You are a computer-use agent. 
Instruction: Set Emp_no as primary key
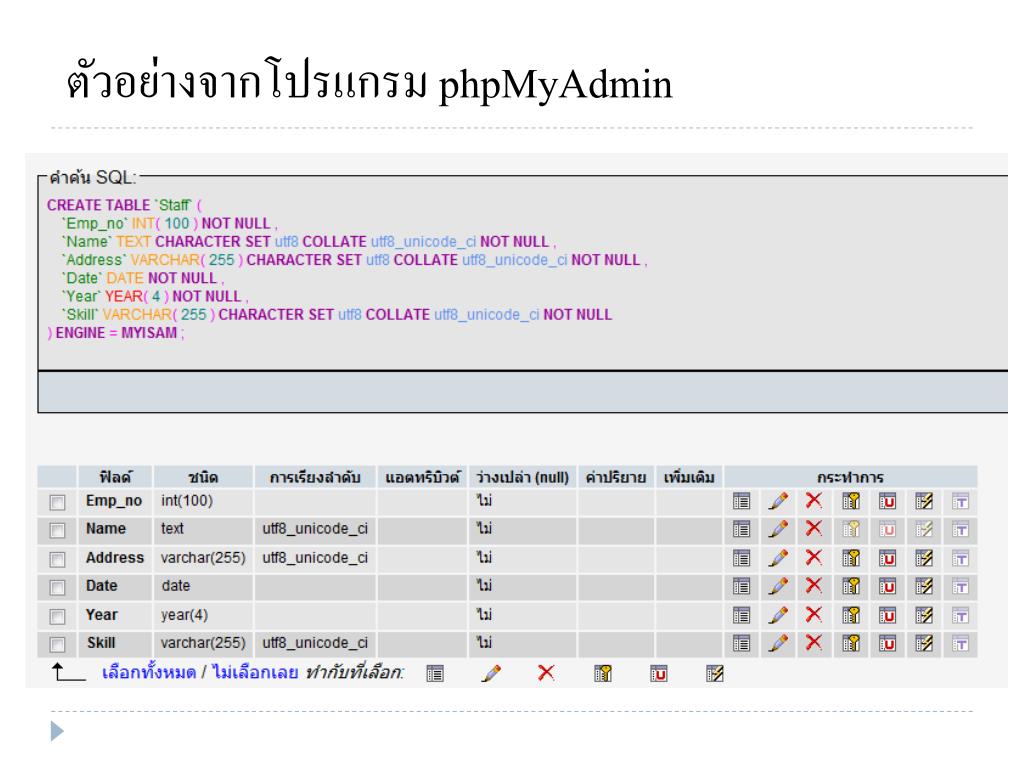[x=851, y=502]
